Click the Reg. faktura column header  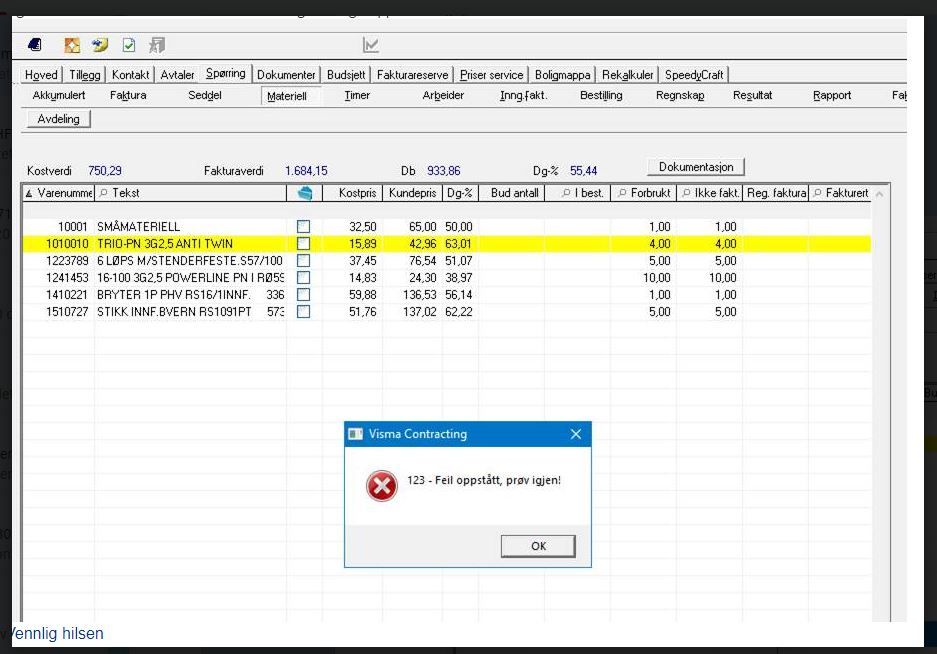tap(776, 192)
